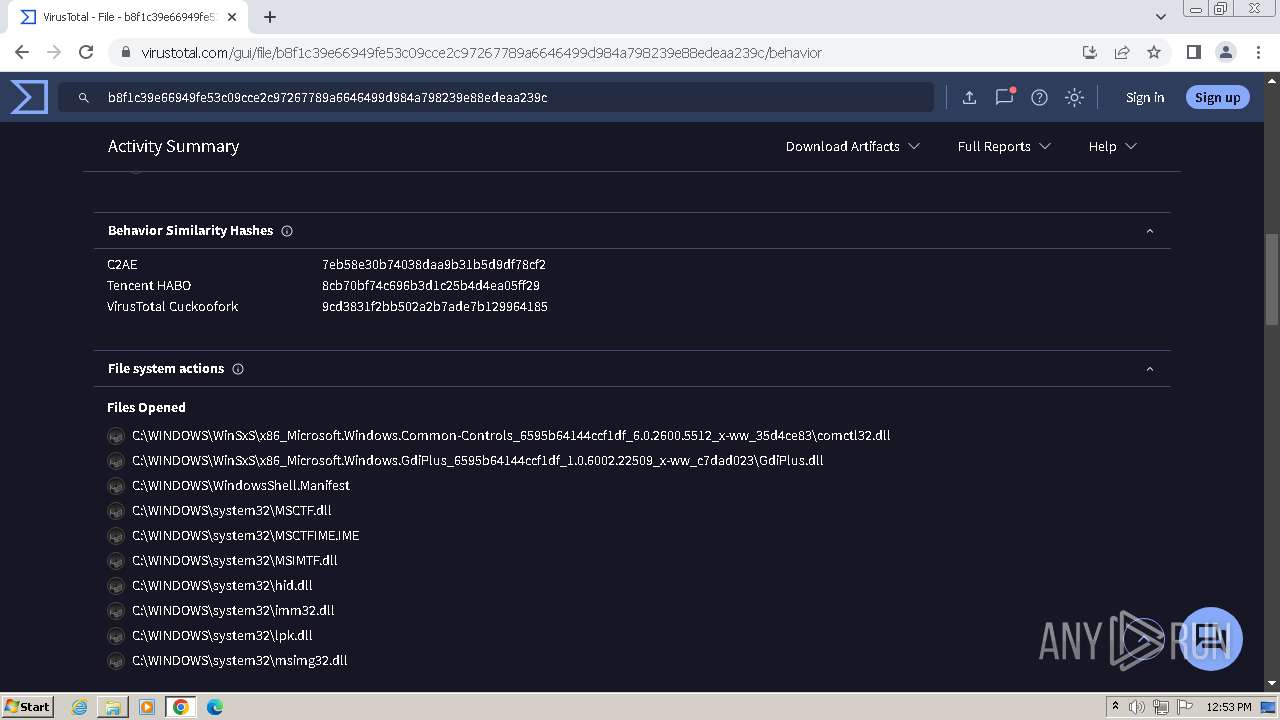Open the Chrome menu three dots
The image size is (1280, 720).
[1257, 52]
